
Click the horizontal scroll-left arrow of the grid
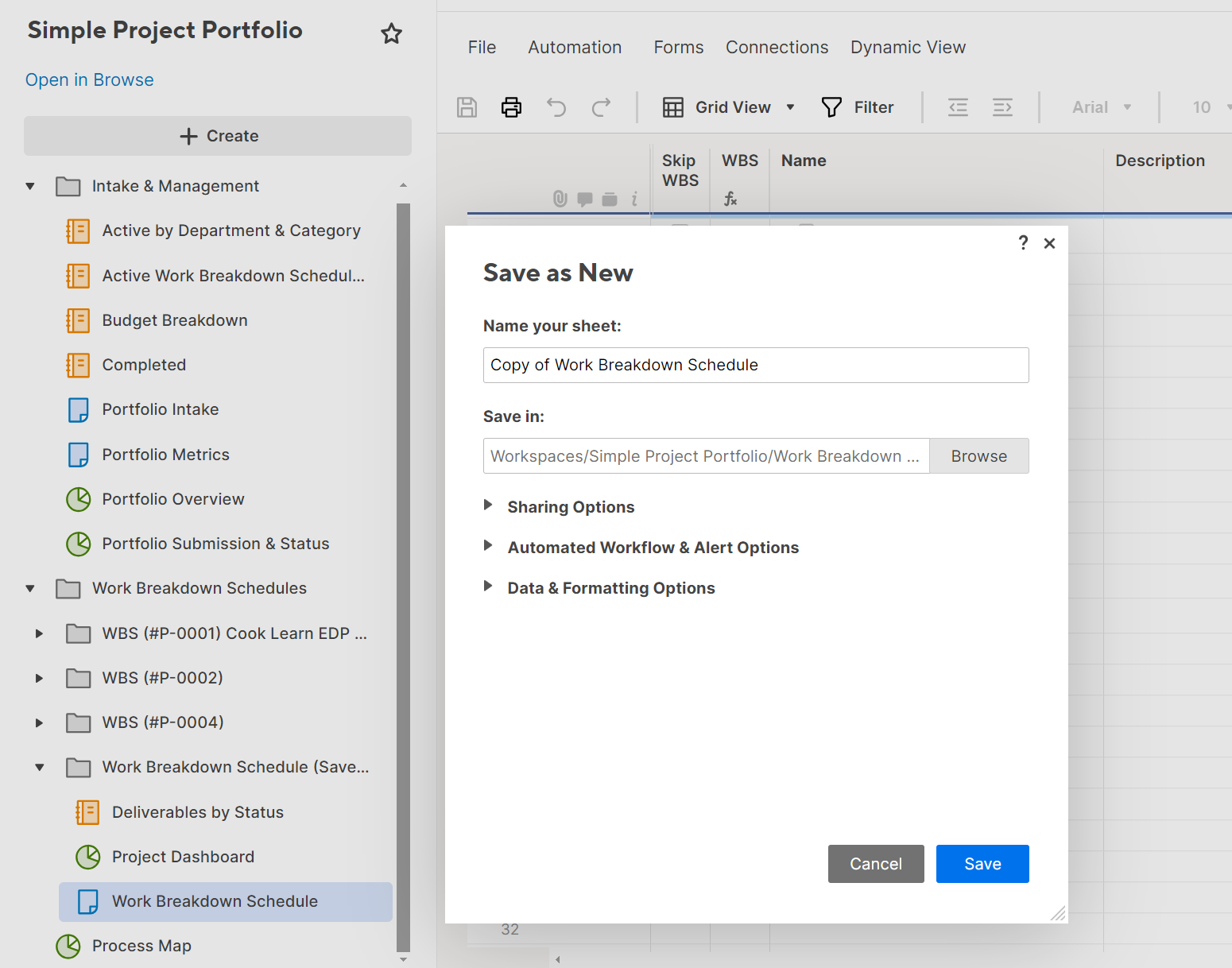coord(558,960)
